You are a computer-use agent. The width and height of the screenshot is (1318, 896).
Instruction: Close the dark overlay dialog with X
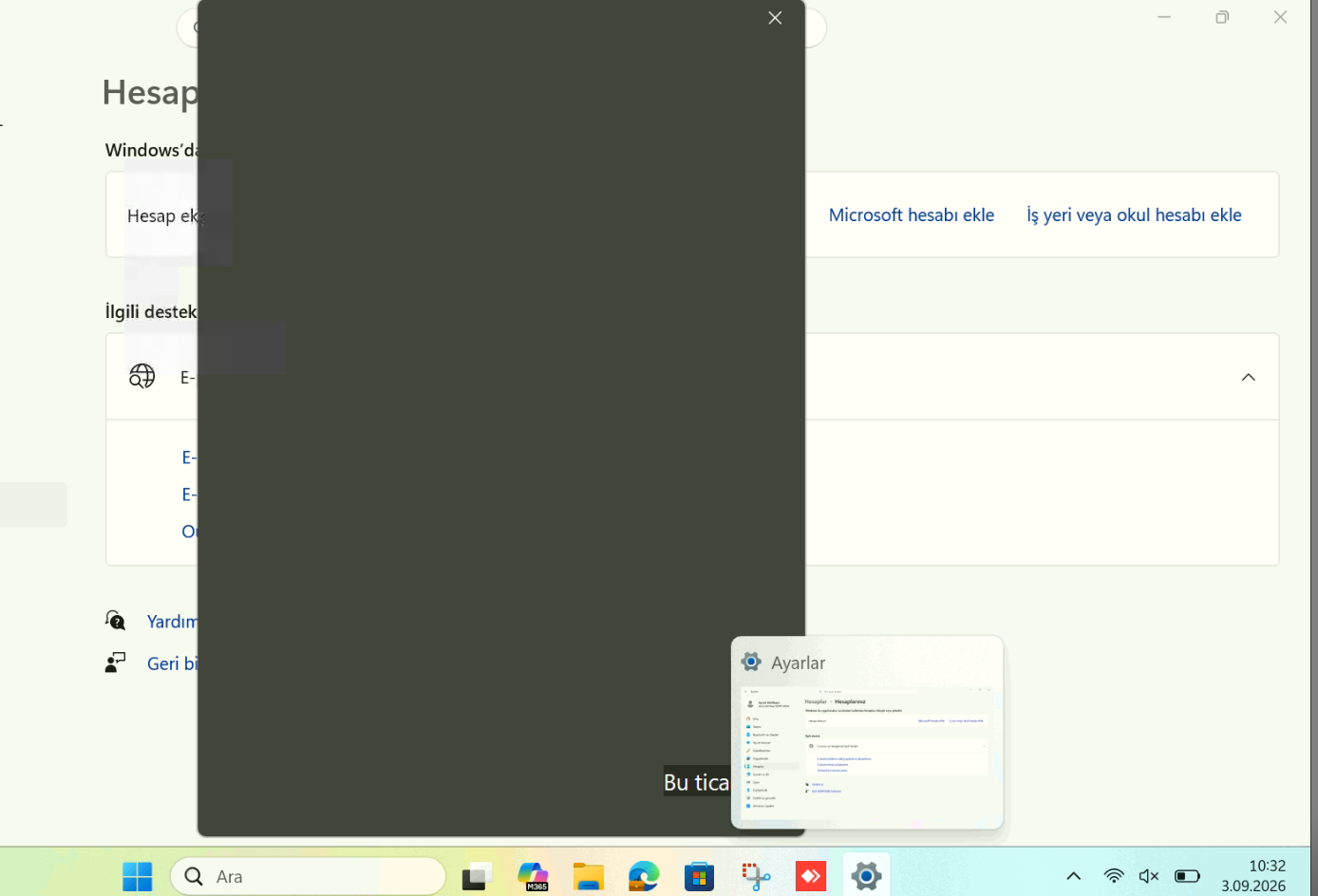click(x=775, y=18)
